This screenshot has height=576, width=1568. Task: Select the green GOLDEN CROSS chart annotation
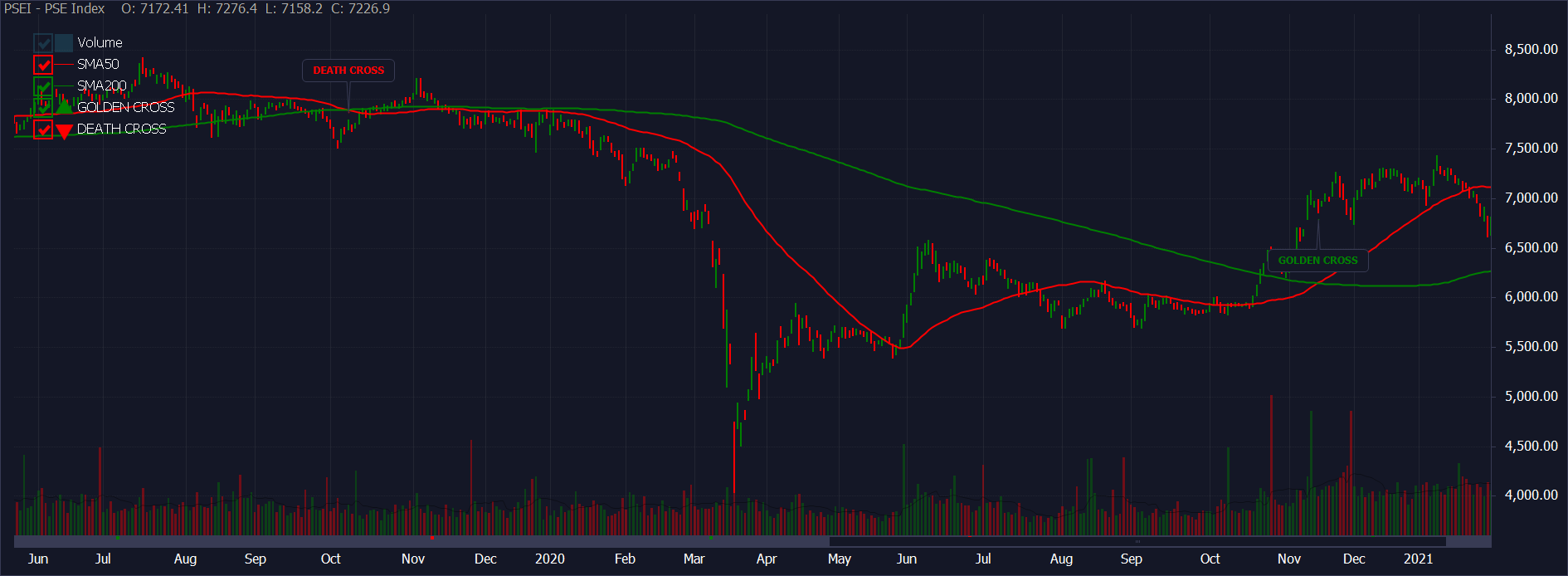(1317, 260)
